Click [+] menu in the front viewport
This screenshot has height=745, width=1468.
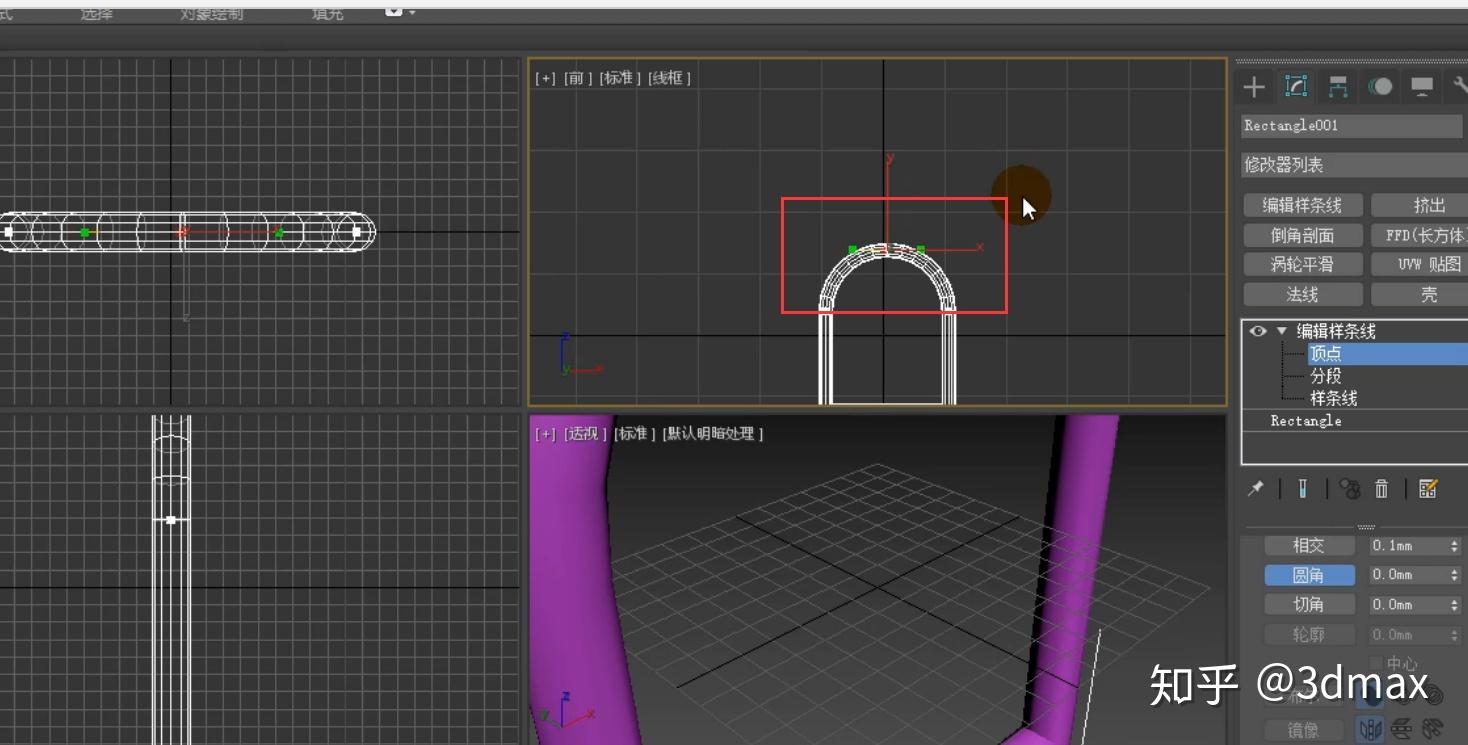545,77
